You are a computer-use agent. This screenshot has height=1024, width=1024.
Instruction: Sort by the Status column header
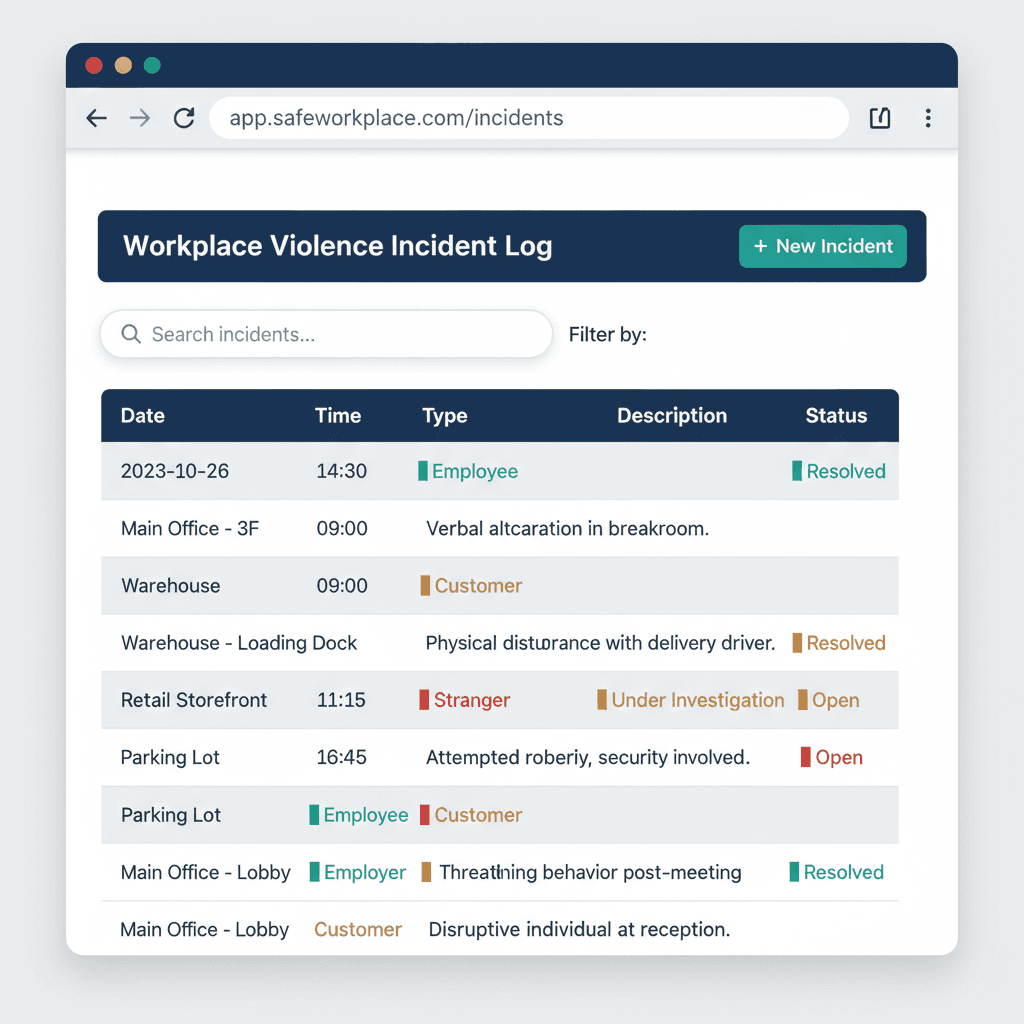(x=836, y=416)
